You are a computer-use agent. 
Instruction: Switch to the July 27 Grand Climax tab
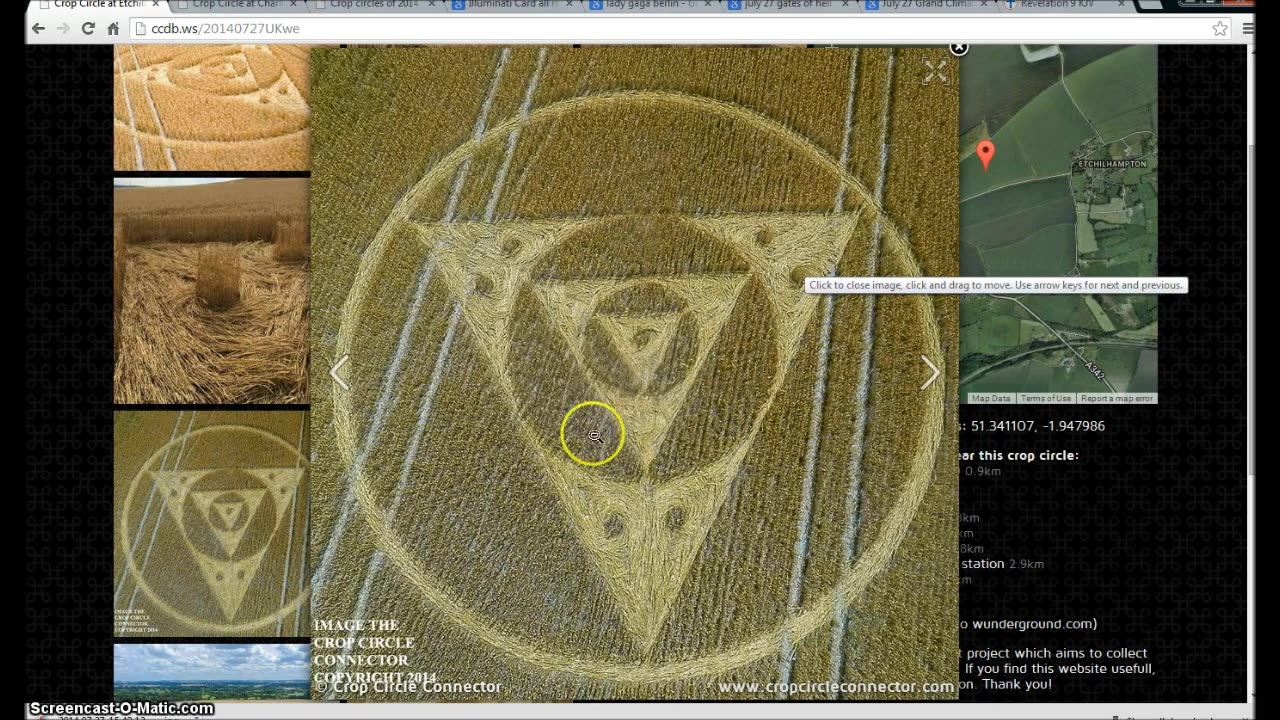pos(926,5)
